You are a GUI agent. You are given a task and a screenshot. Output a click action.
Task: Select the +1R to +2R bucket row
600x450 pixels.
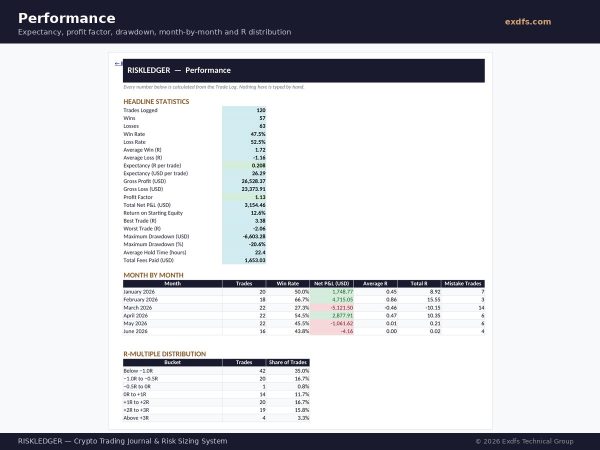216,402
